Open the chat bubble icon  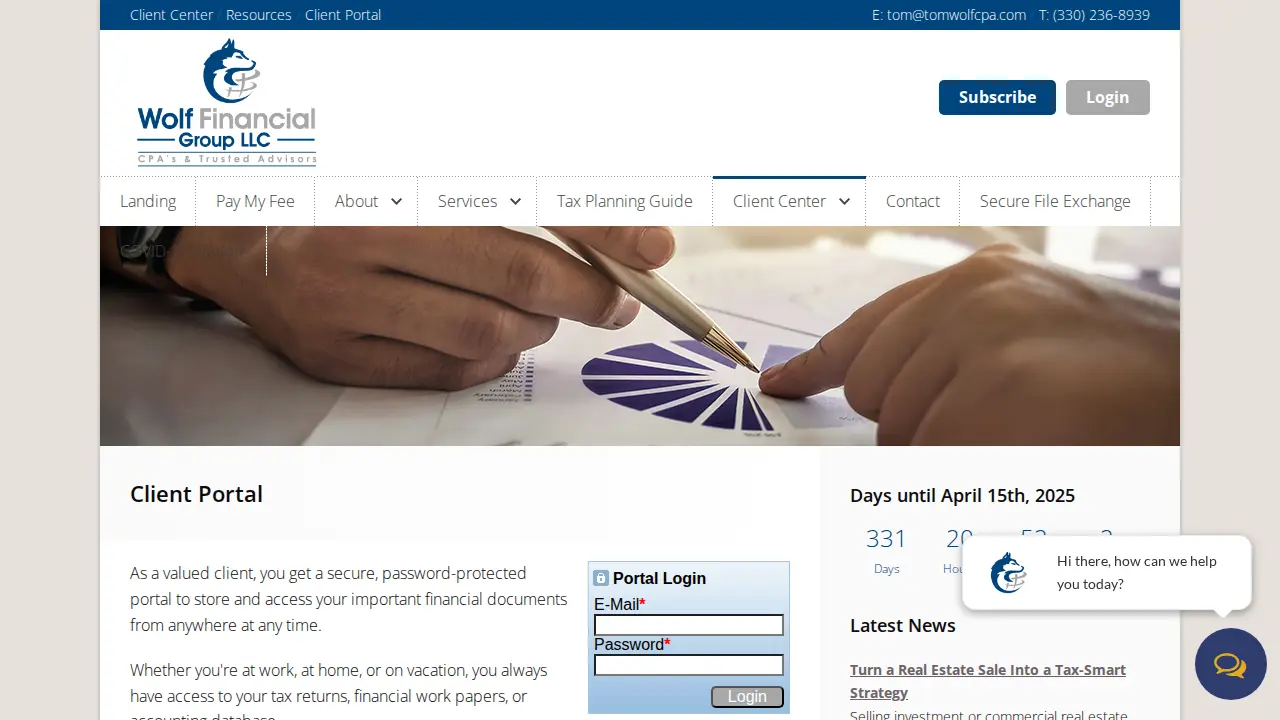click(1230, 664)
